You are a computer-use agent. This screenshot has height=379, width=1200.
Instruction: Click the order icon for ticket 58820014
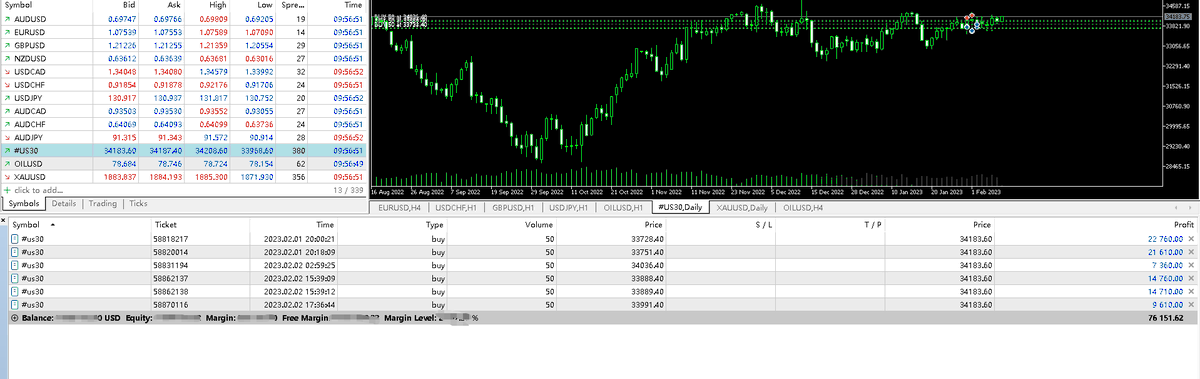click(x=14, y=252)
